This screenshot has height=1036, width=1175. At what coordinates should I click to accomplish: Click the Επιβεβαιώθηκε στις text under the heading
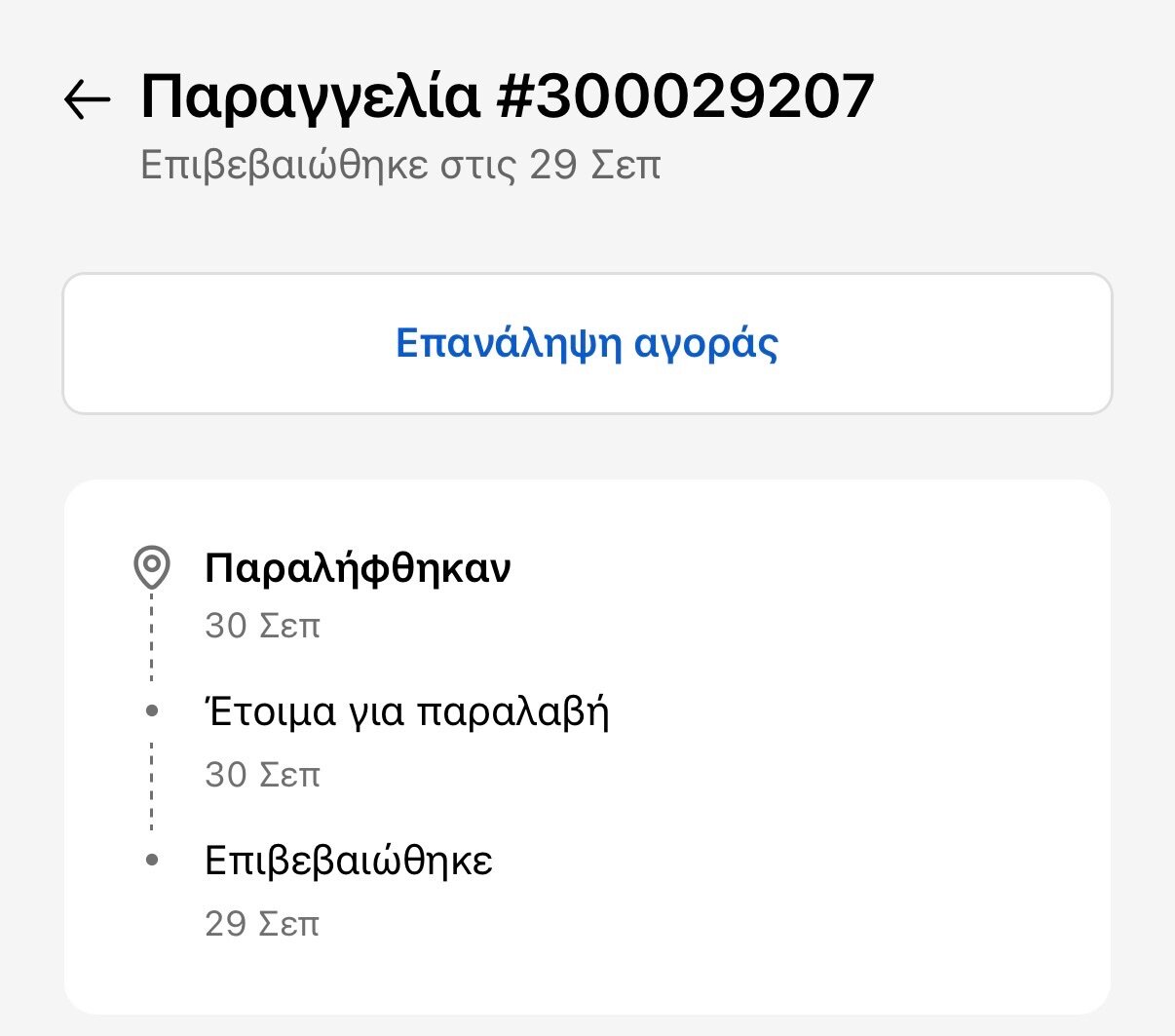point(328,165)
